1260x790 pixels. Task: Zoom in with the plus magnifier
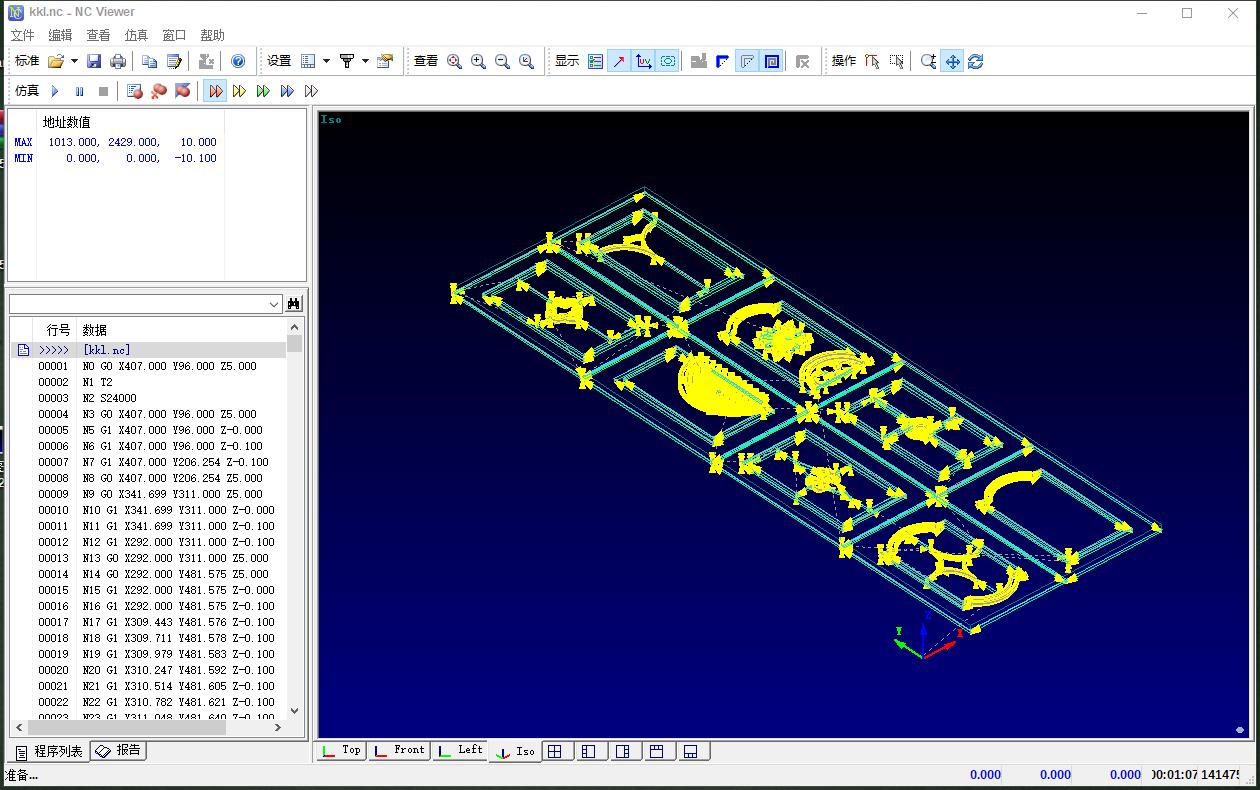coord(478,61)
